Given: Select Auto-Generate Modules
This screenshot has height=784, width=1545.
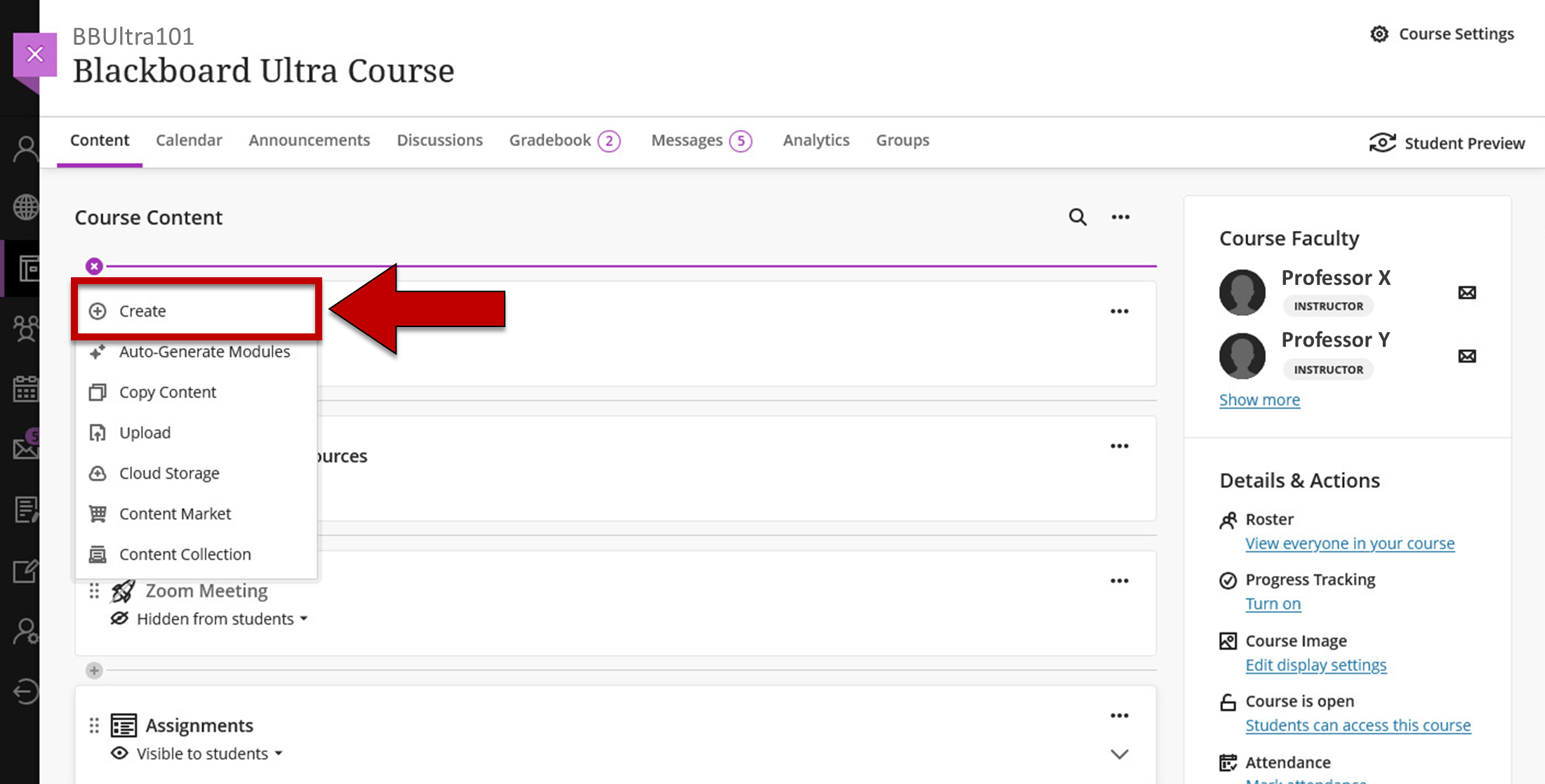Looking at the screenshot, I should click(197, 352).
